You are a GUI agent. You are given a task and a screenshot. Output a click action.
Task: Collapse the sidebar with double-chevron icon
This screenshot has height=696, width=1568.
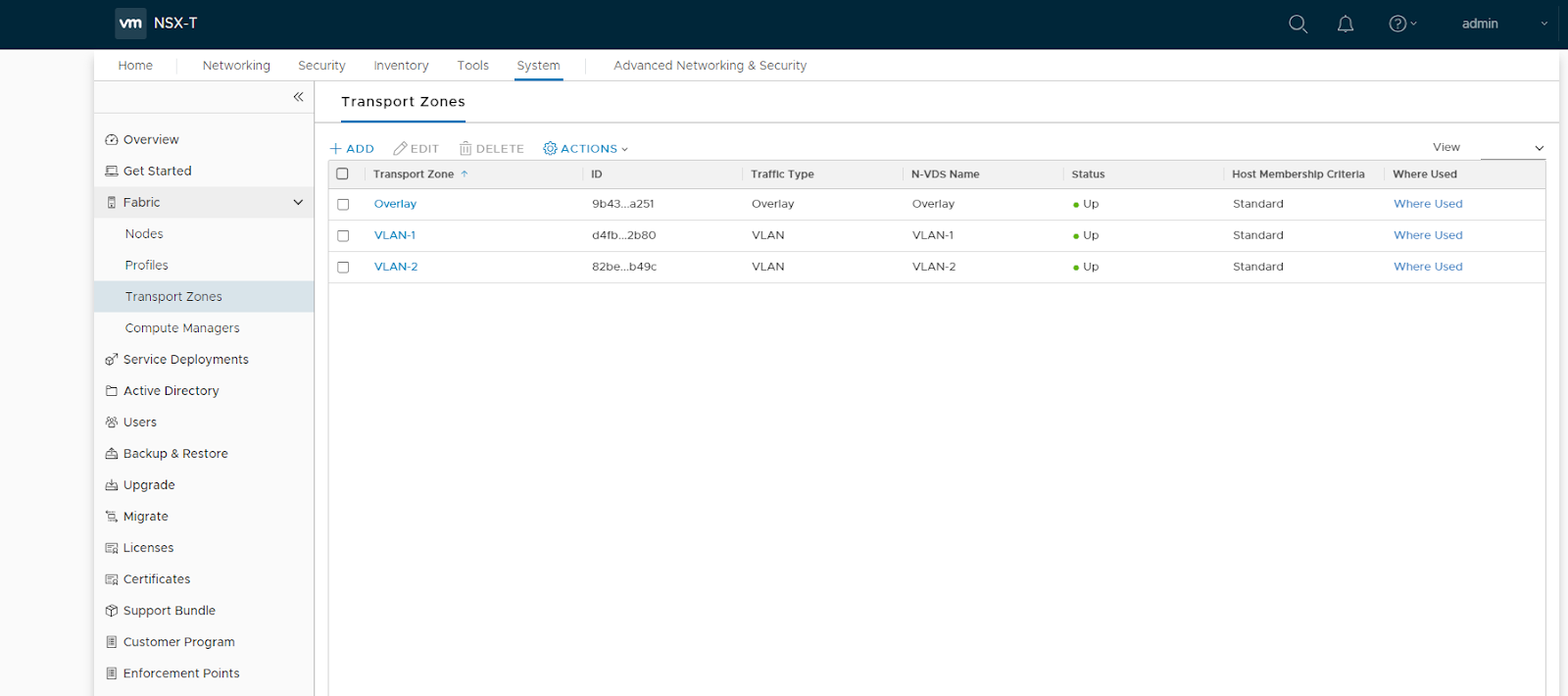298,97
